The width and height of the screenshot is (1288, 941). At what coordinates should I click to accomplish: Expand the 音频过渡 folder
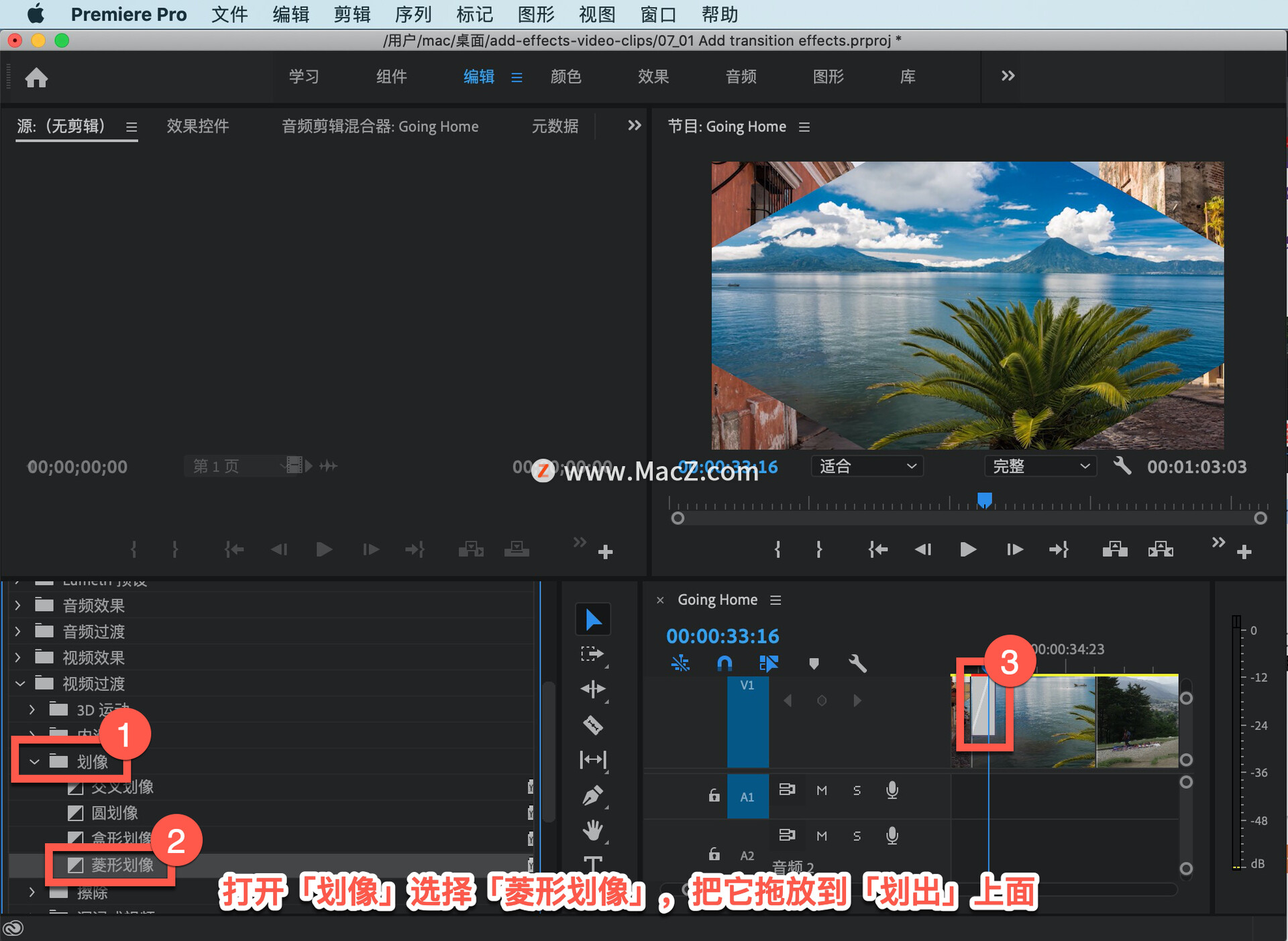pos(18,632)
